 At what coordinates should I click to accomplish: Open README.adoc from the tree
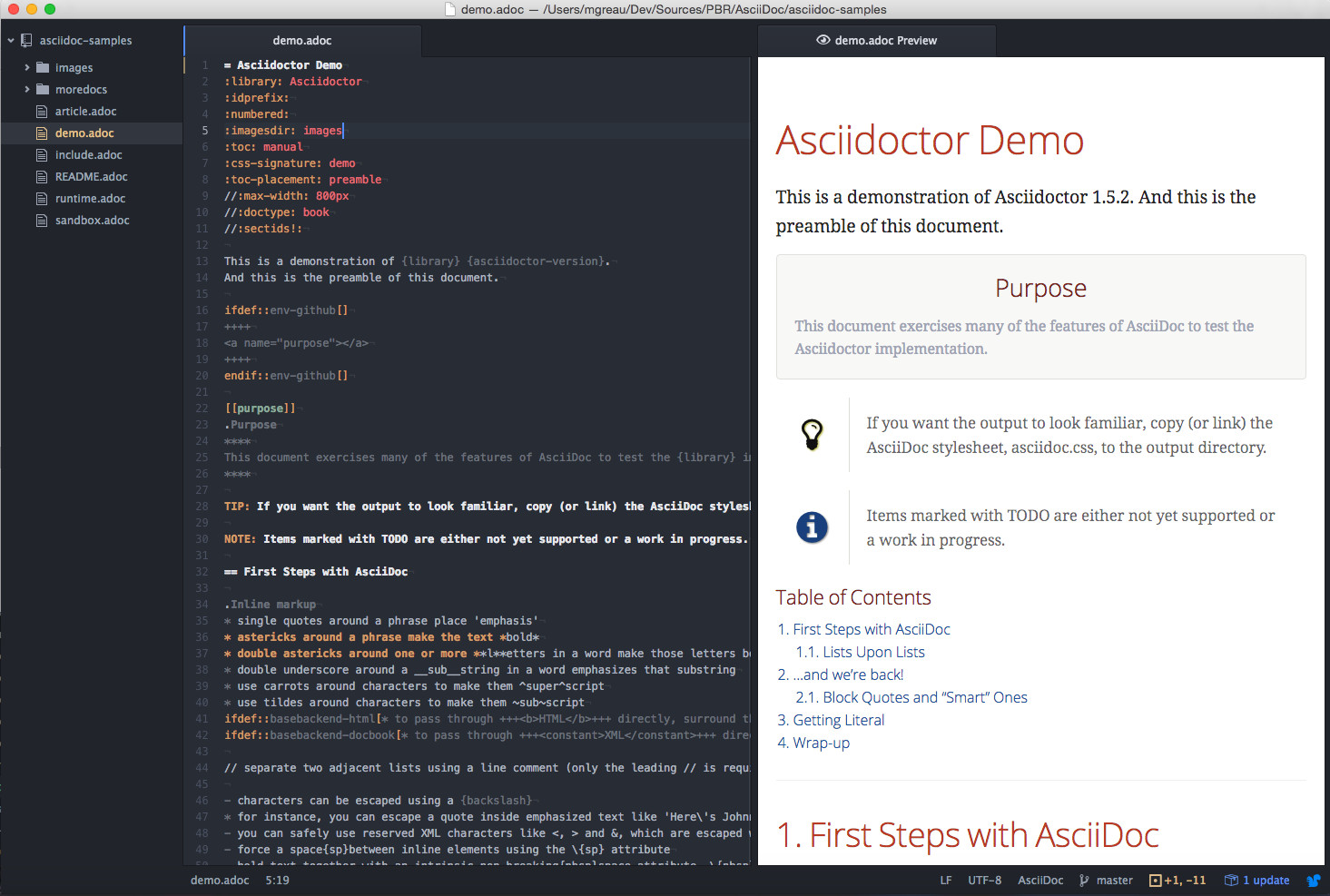point(91,176)
